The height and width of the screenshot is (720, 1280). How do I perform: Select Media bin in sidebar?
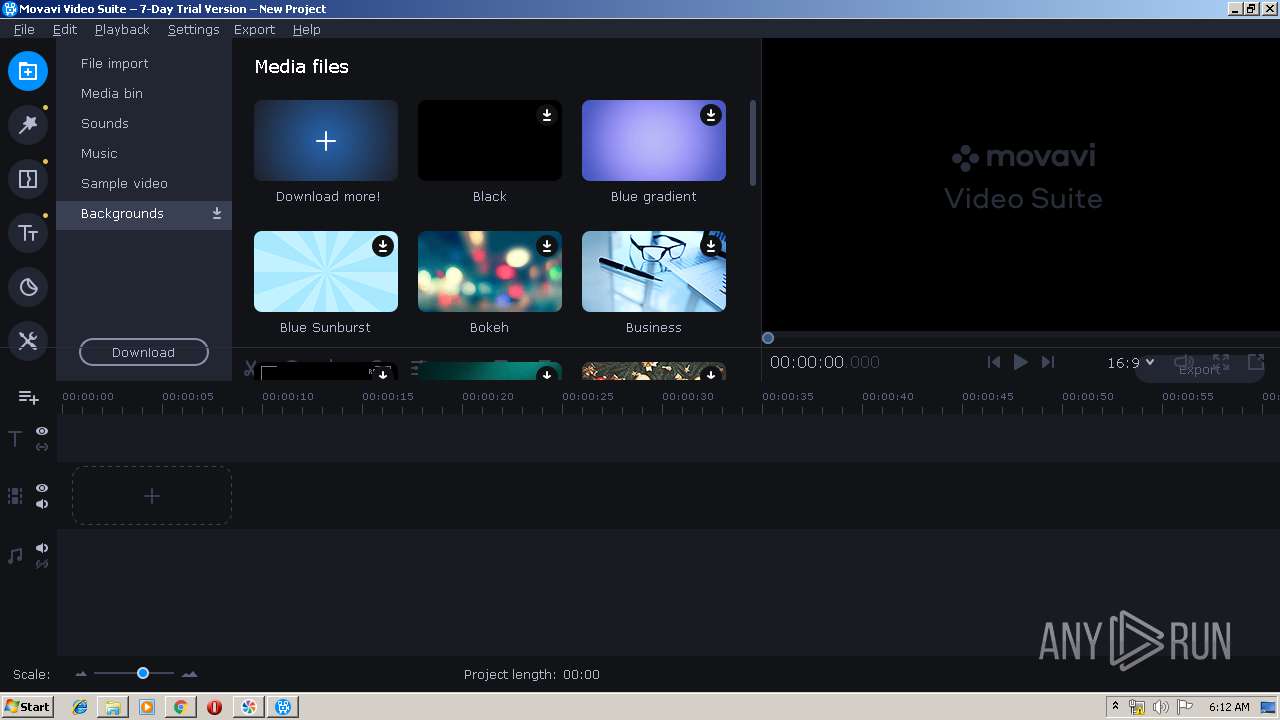tap(144, 93)
